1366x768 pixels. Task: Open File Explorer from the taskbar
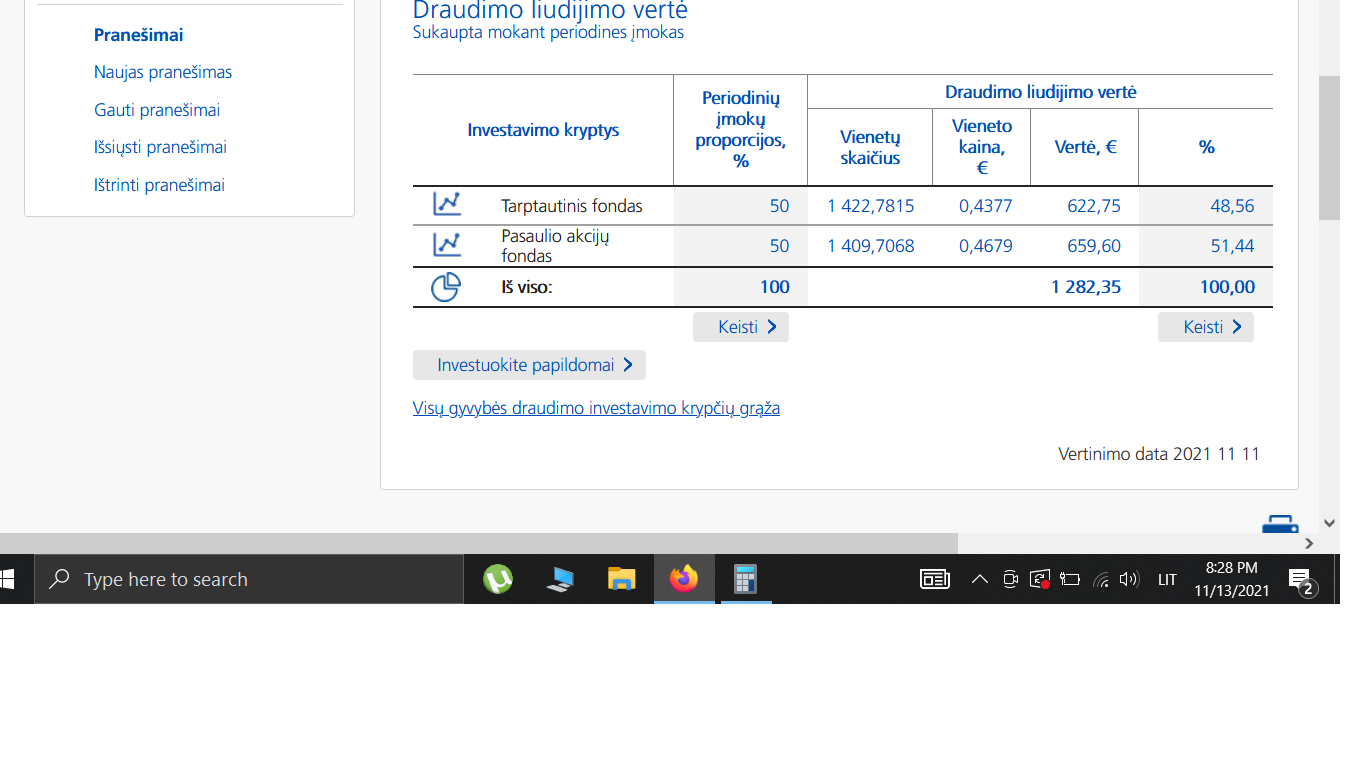(622, 579)
